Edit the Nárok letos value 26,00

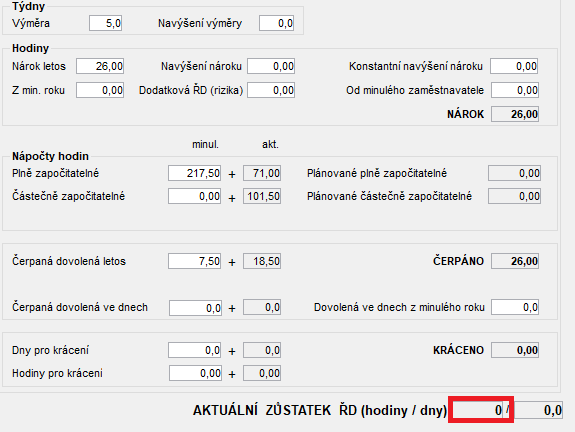[100, 66]
